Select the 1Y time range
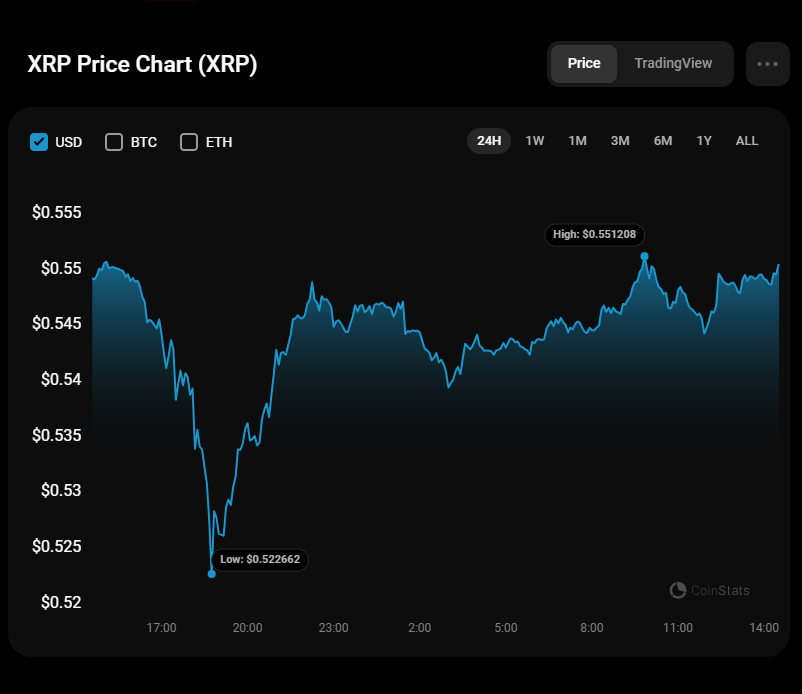 click(704, 141)
